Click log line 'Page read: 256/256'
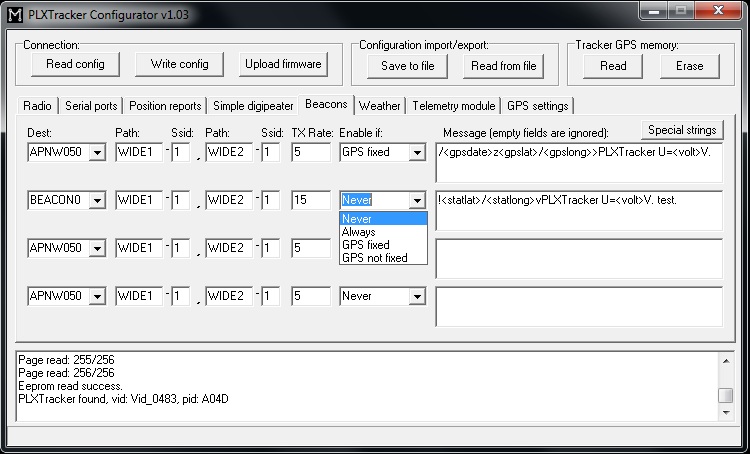This screenshot has height=454, width=750. click(x=66, y=373)
